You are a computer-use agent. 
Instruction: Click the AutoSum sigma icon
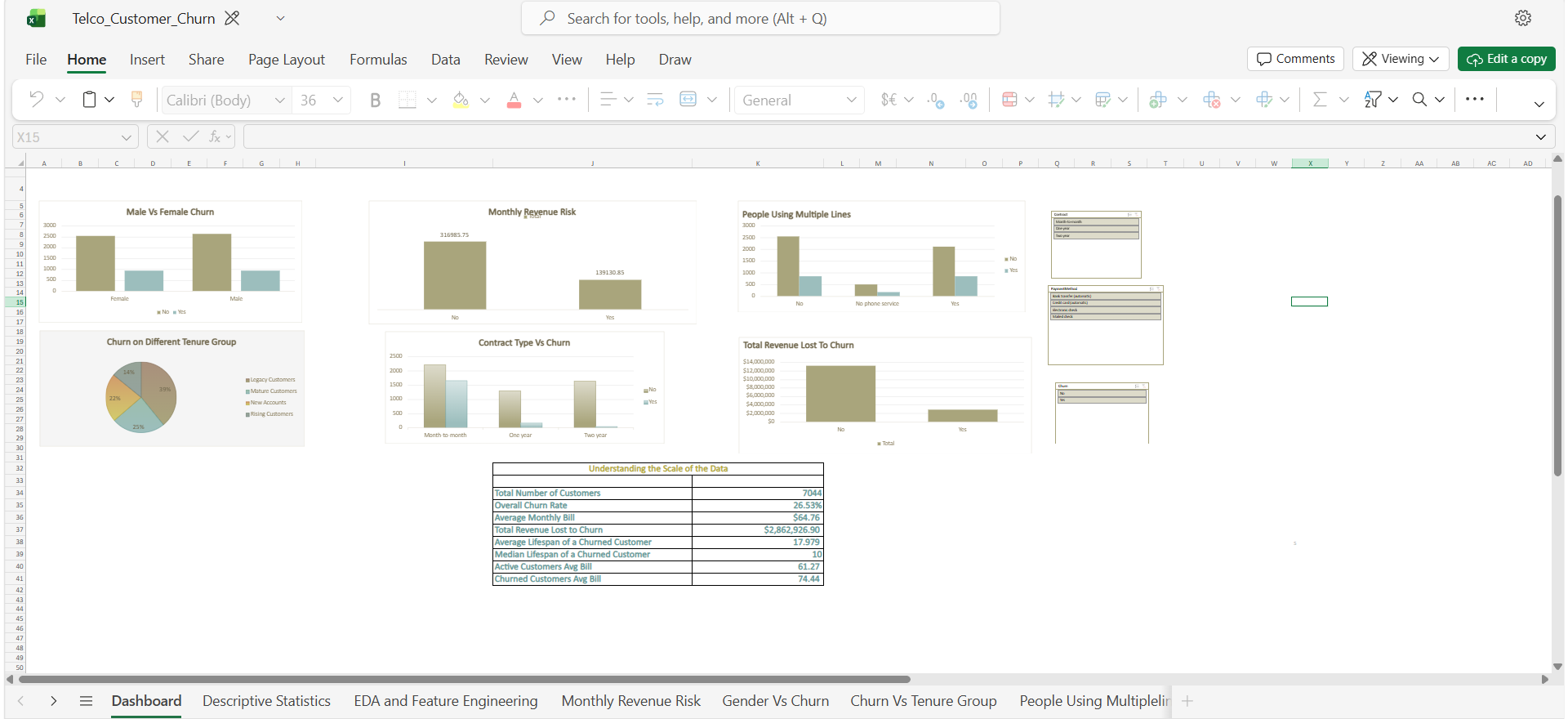[1319, 100]
